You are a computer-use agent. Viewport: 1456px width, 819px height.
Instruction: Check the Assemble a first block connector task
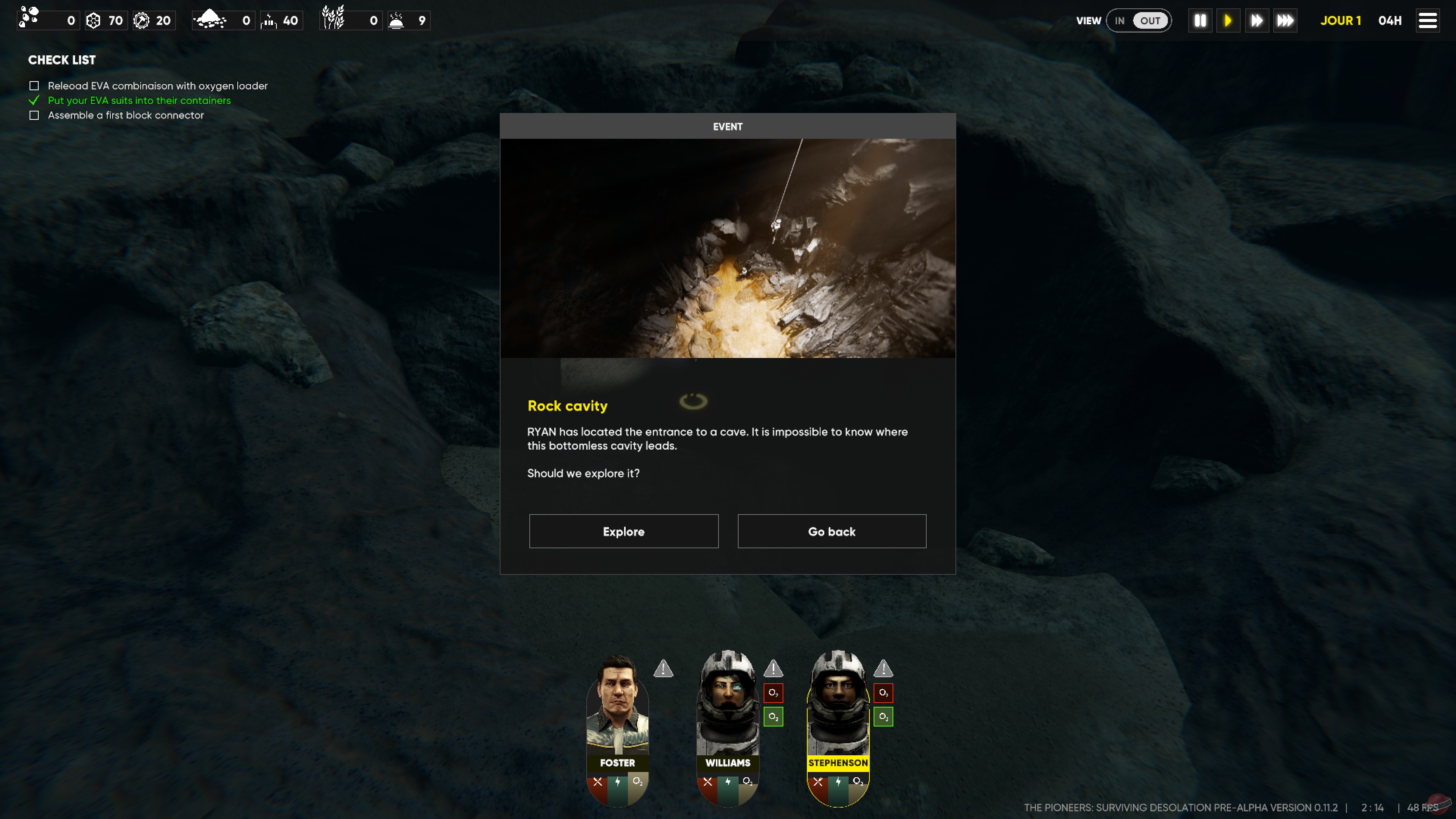coord(34,115)
